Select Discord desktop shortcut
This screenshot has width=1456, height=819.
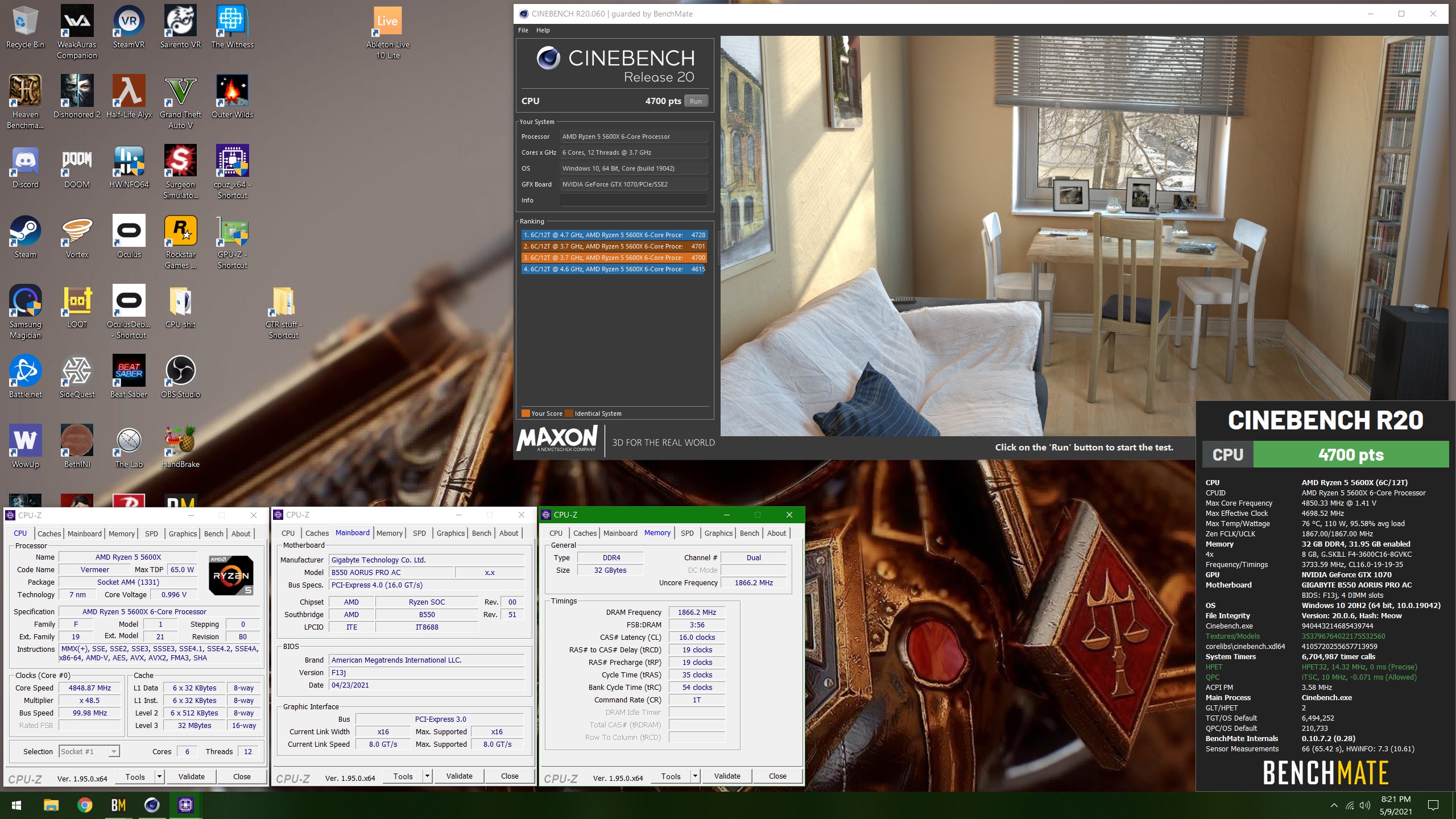pos(25,167)
